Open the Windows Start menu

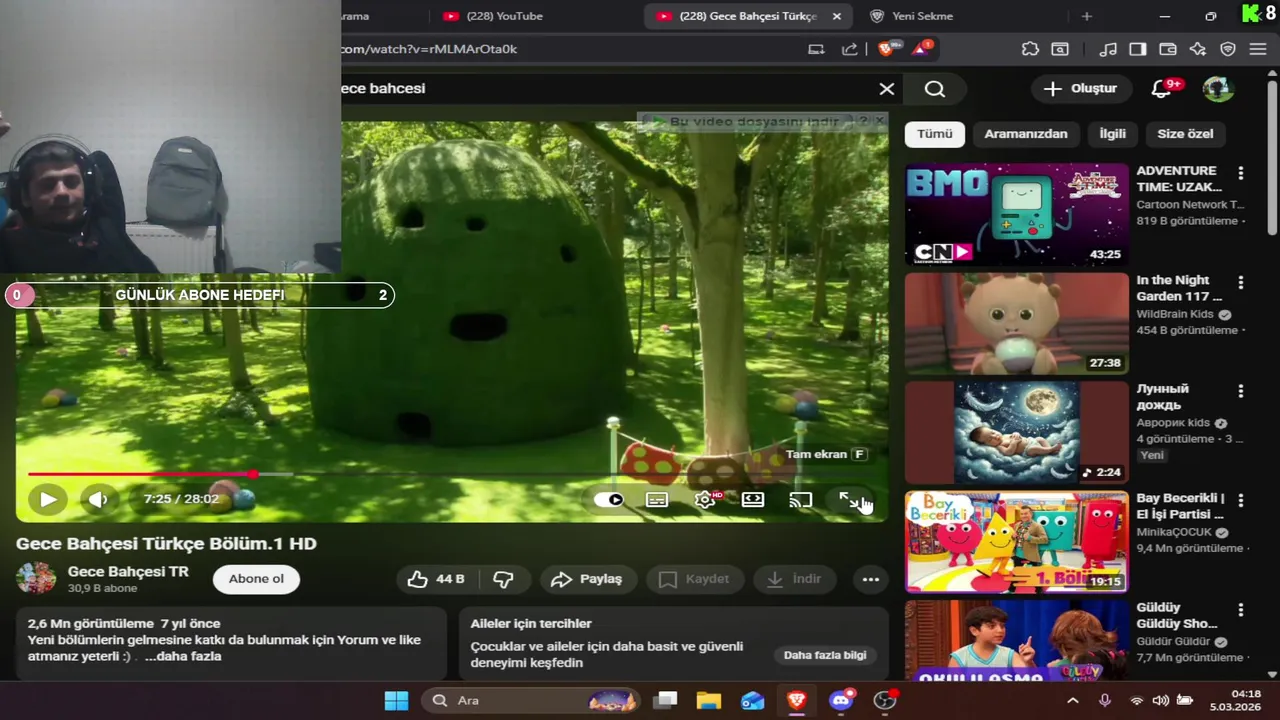coord(396,701)
